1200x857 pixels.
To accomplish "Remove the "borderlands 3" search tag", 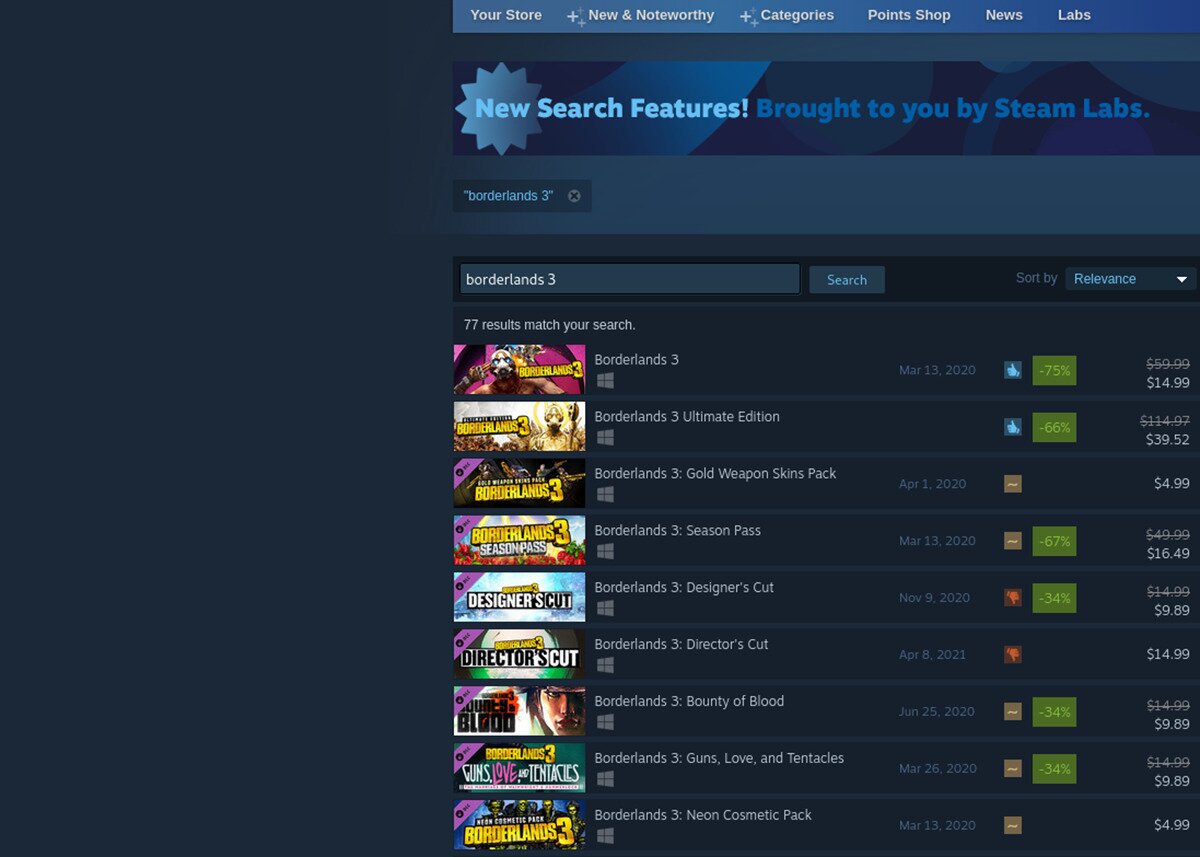I will point(574,196).
